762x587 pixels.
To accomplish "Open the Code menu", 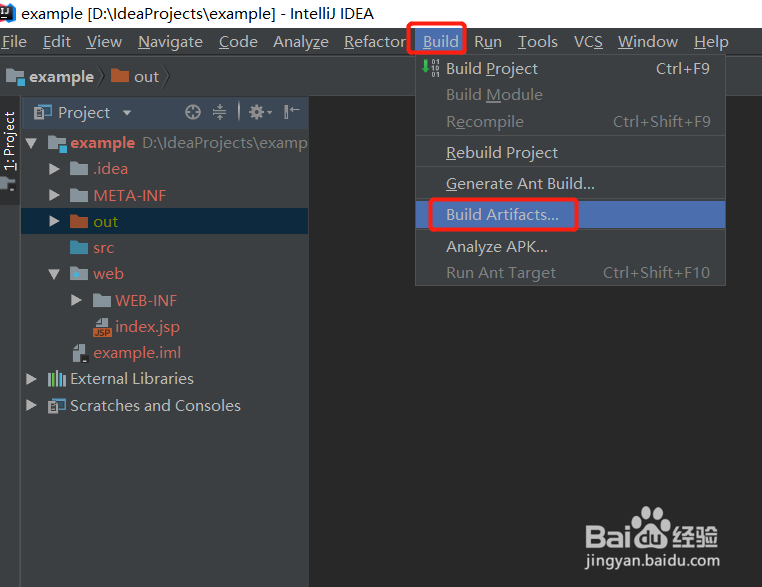I will [238, 42].
